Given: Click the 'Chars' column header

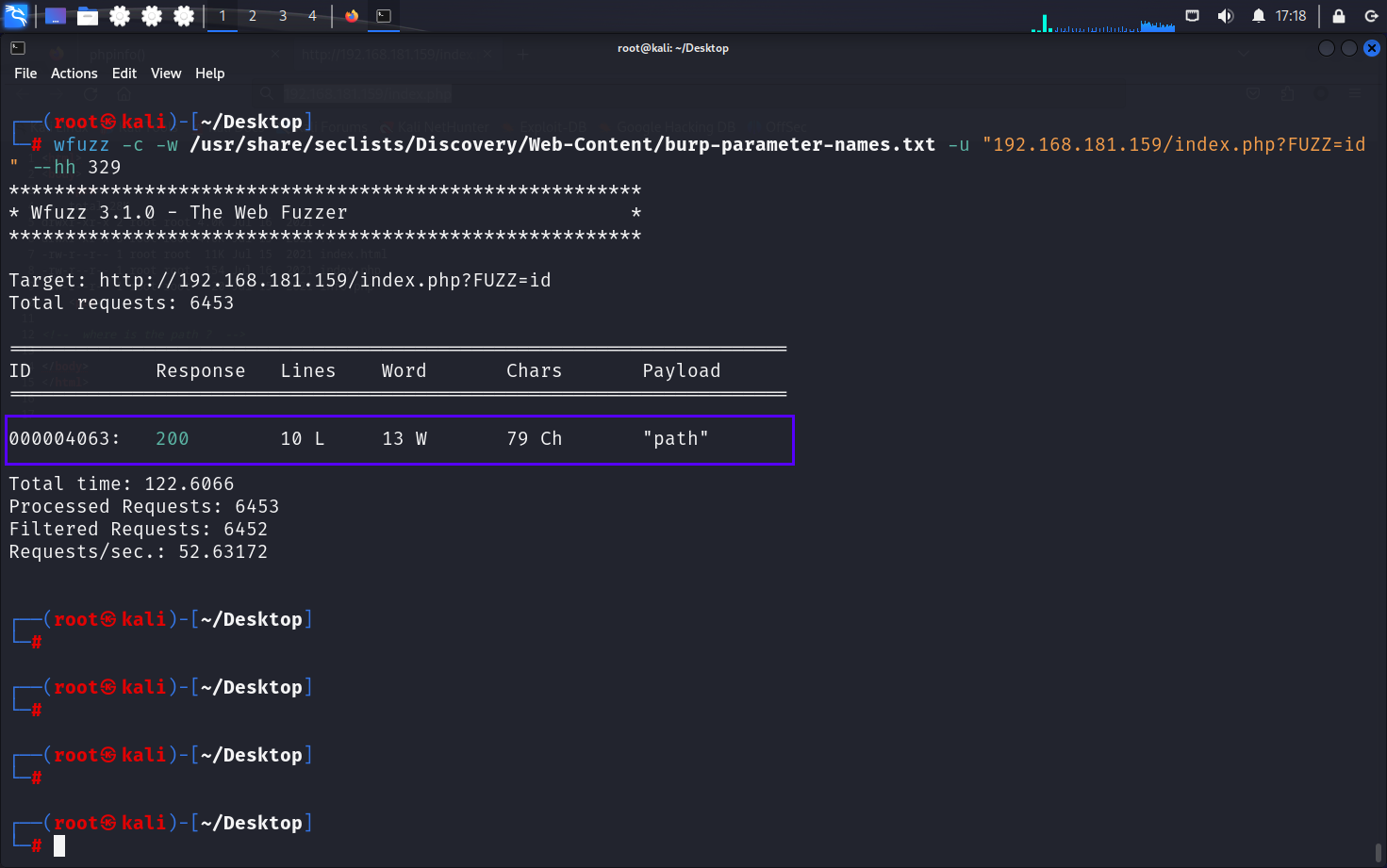Looking at the screenshot, I should [535, 370].
